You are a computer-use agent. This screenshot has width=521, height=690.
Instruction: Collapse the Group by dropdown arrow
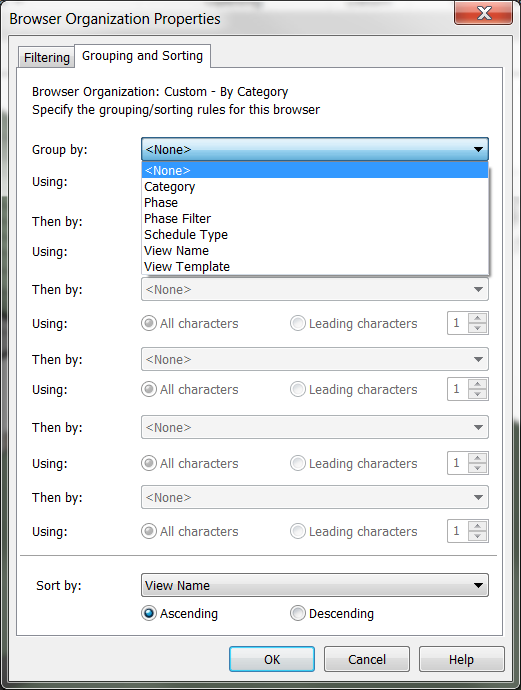click(x=478, y=150)
